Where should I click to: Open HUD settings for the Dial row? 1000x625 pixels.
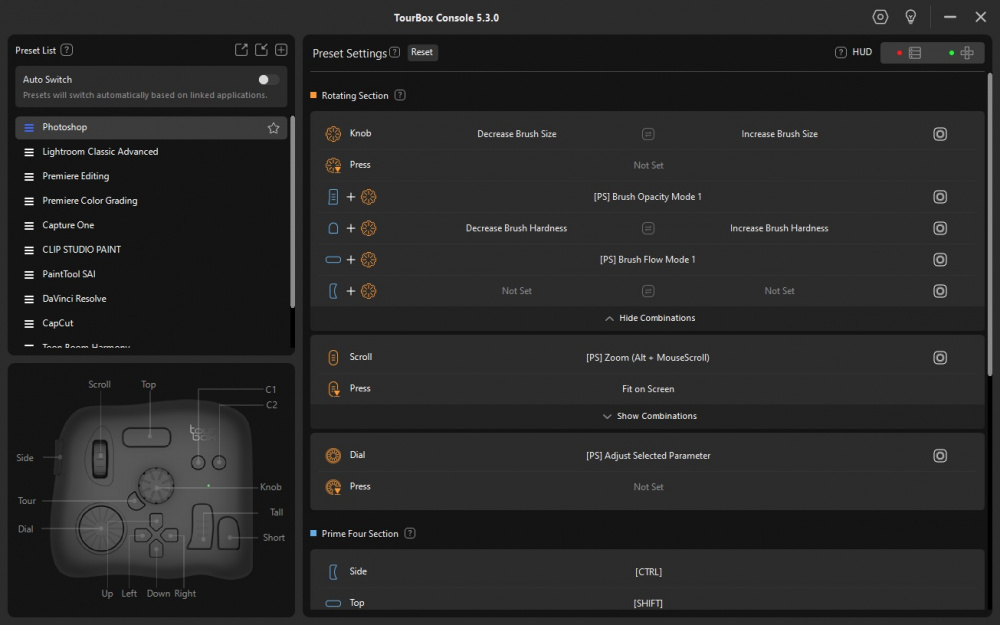pyautogui.click(x=940, y=455)
